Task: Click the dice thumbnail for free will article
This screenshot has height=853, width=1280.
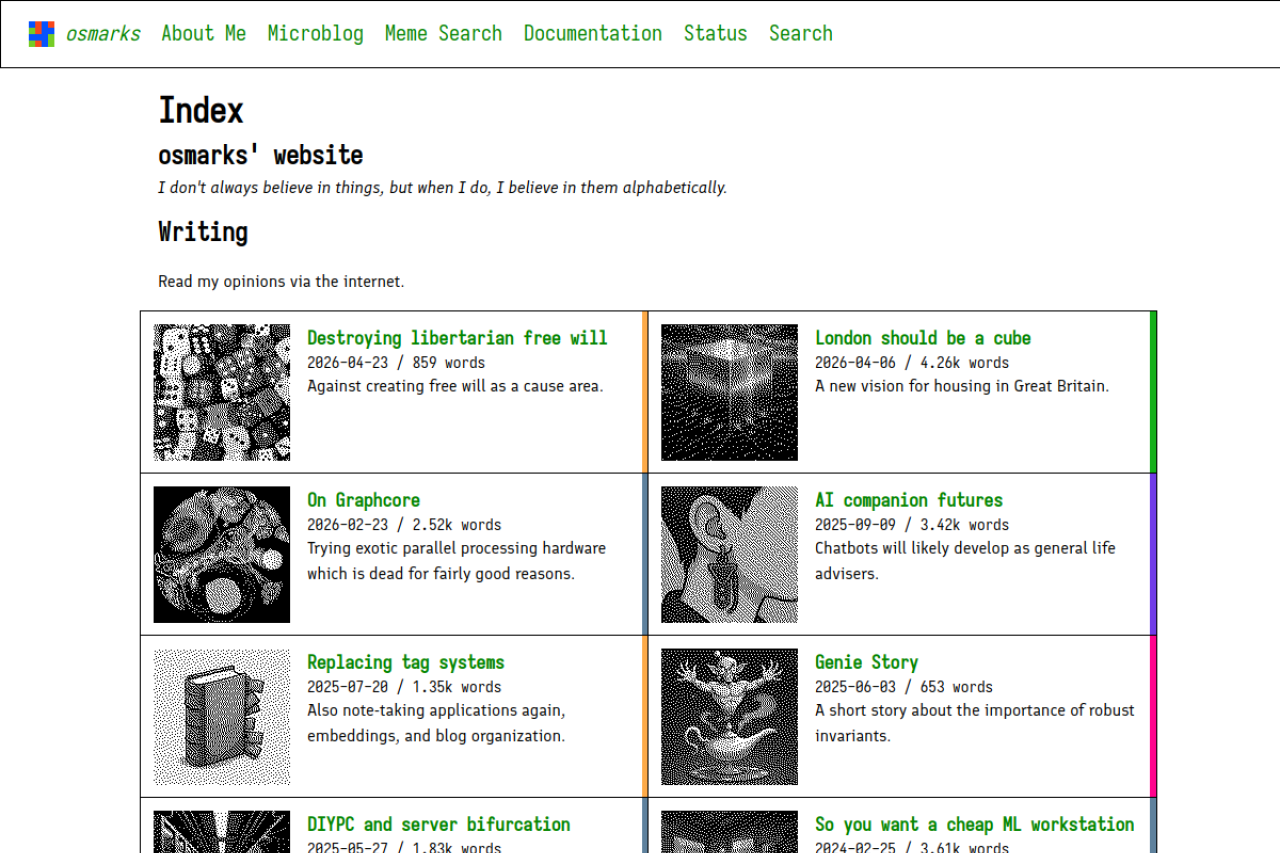Action: pos(222,392)
